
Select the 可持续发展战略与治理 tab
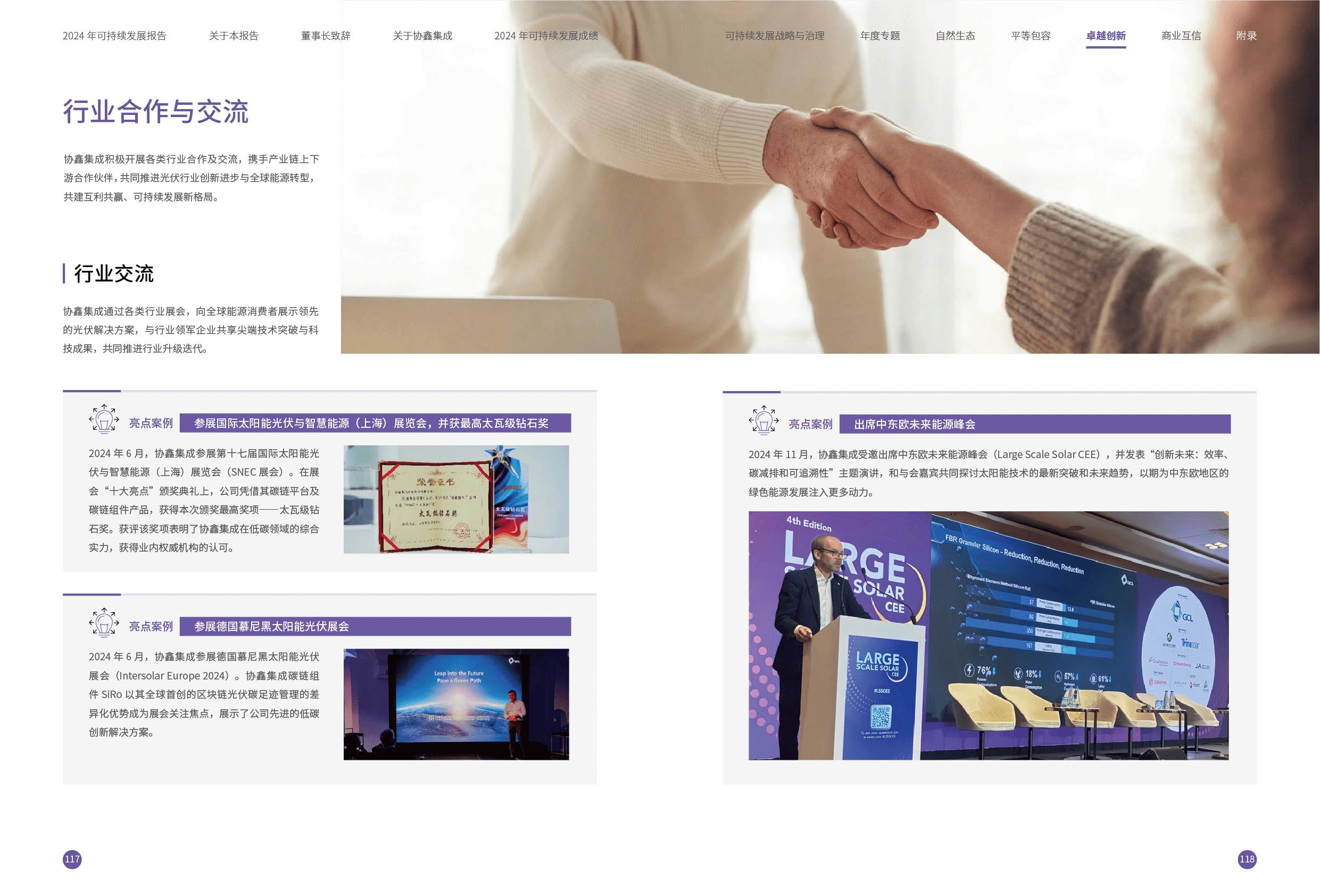pos(774,36)
